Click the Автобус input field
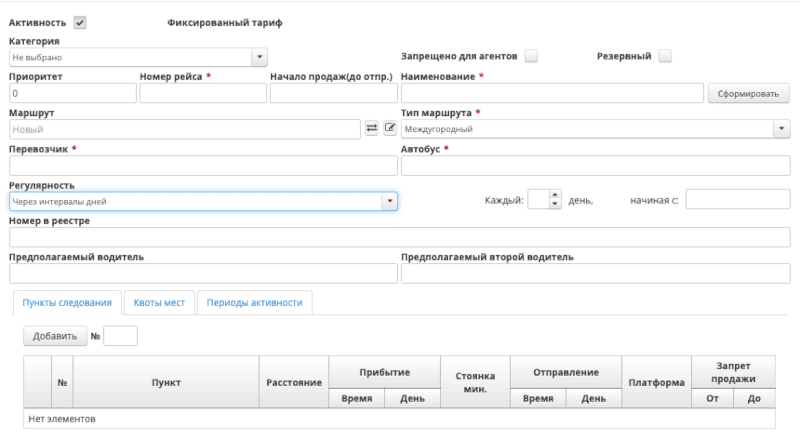Viewport: 800px width, 439px height. pyautogui.click(x=595, y=166)
